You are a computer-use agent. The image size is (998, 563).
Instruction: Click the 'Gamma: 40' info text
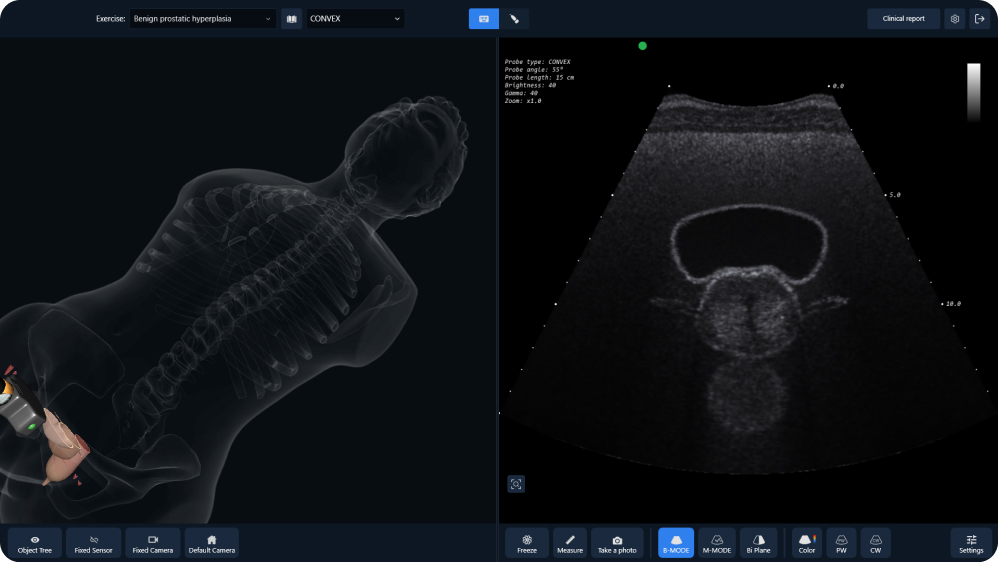click(x=521, y=93)
